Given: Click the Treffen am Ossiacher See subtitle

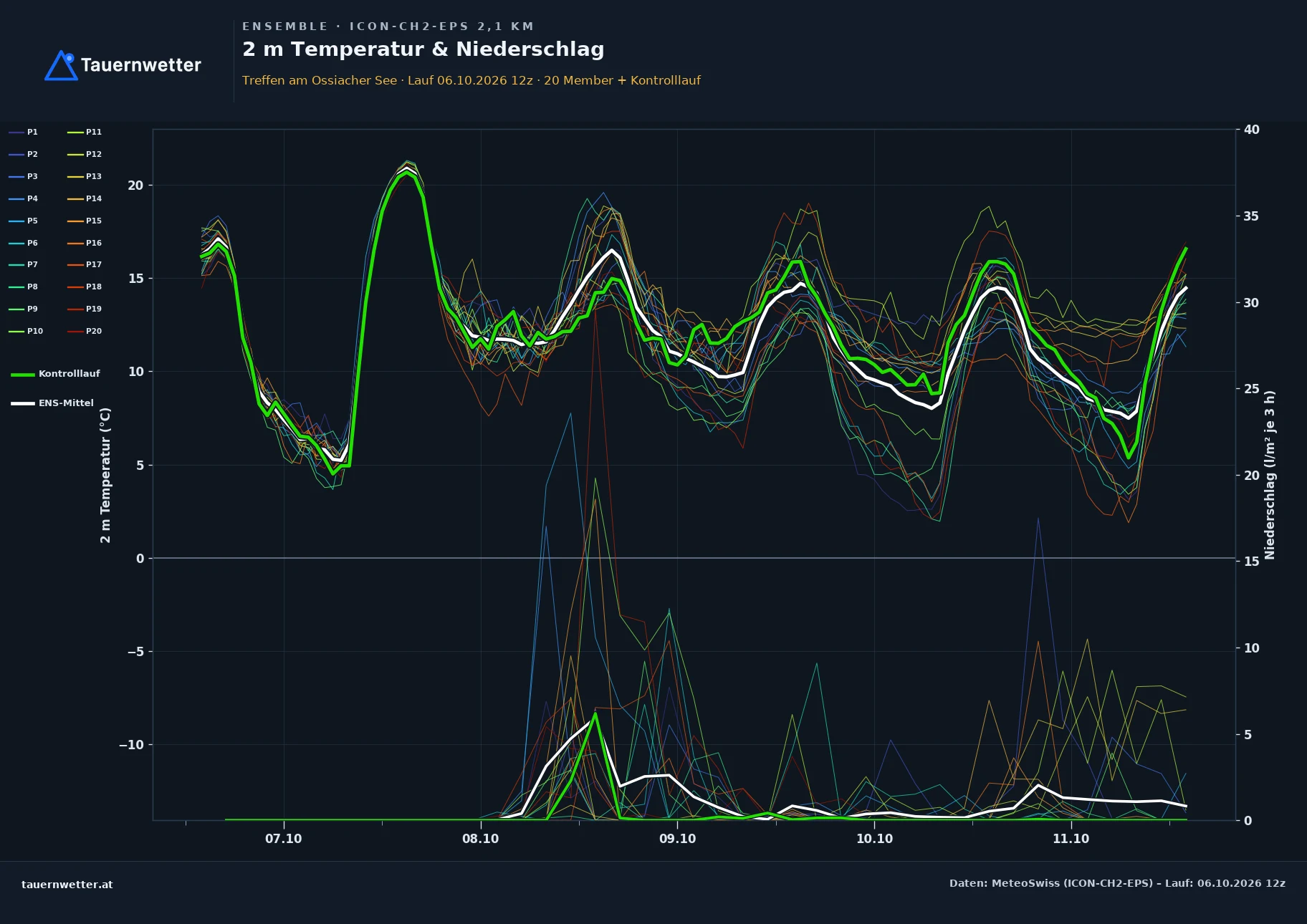Looking at the screenshot, I should pyautogui.click(x=471, y=80).
